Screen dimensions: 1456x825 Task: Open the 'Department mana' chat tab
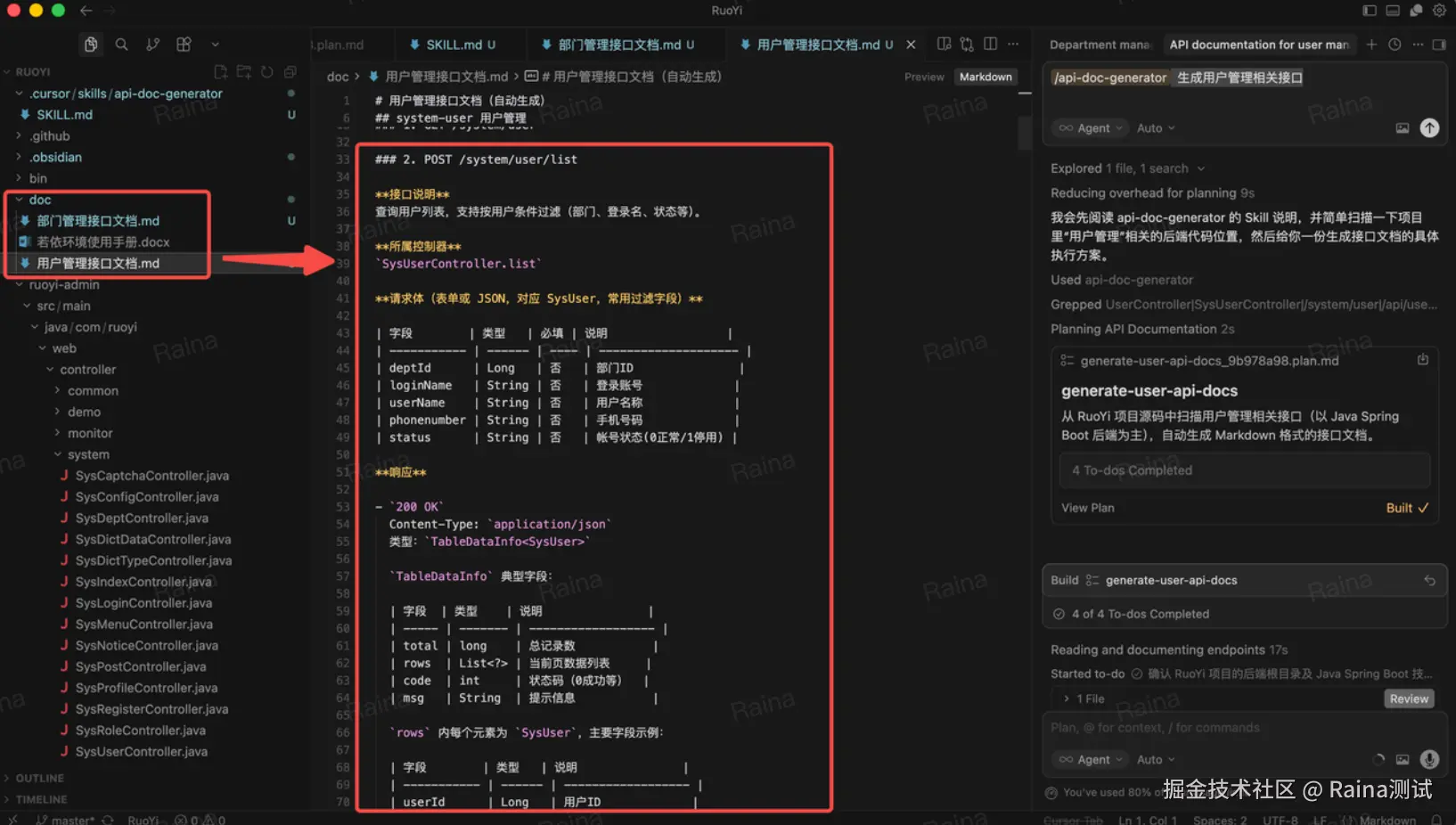1100,45
